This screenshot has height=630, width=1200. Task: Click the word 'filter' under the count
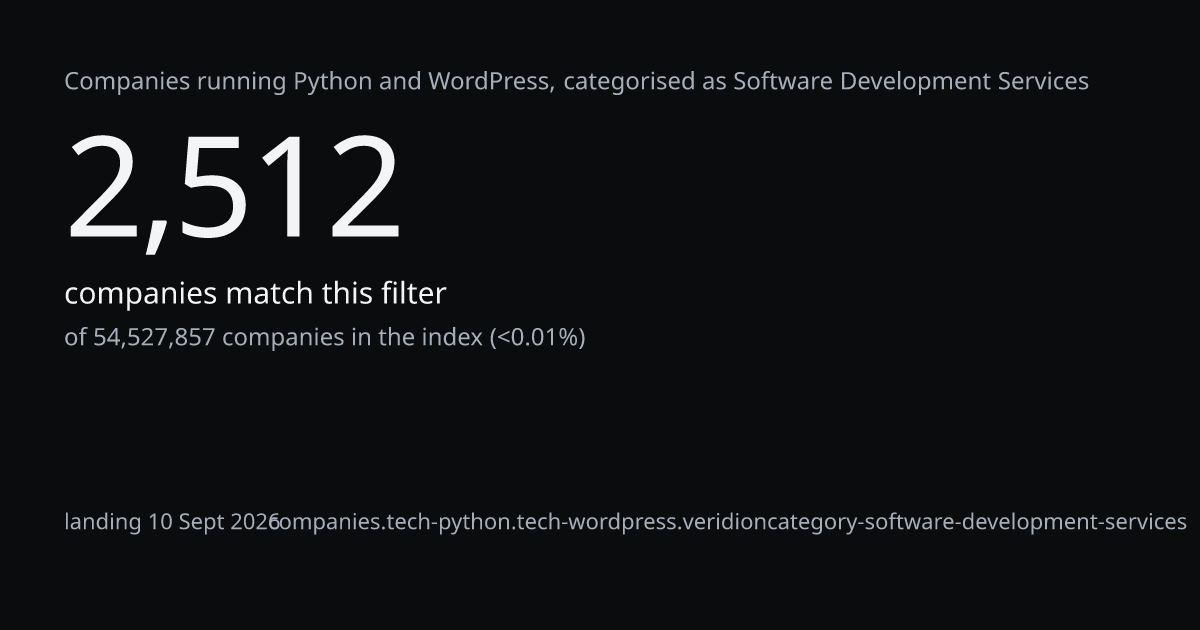point(413,293)
